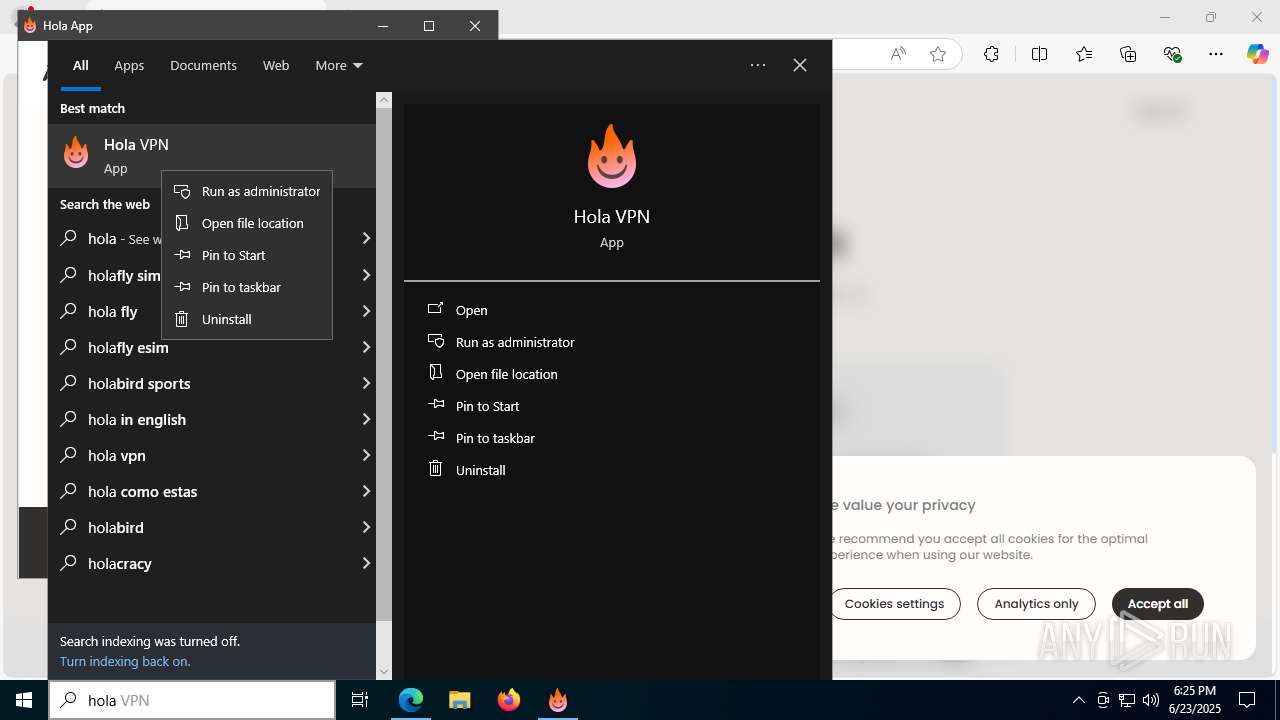Viewport: 1280px width, 720px height.
Task: Expand the arrow beside 'hola vpn' suggestion
Action: pos(366,455)
